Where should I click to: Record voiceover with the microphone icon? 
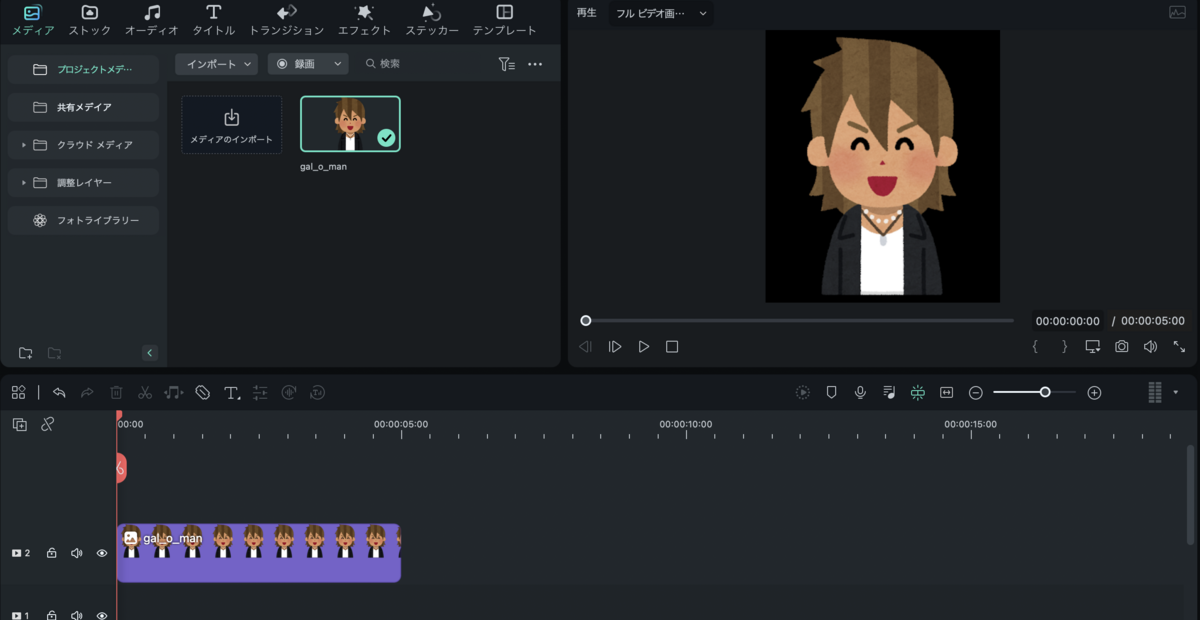(860, 393)
